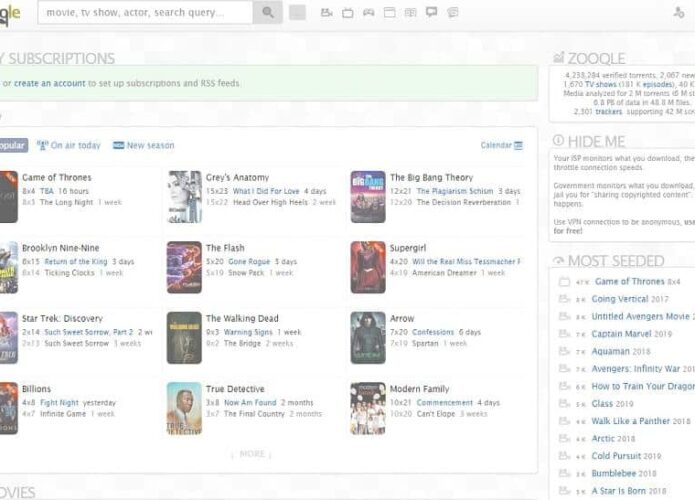This screenshot has height=500, width=695.
Task: Click the movie icon beside Captain Marvel
Action: coord(564,334)
